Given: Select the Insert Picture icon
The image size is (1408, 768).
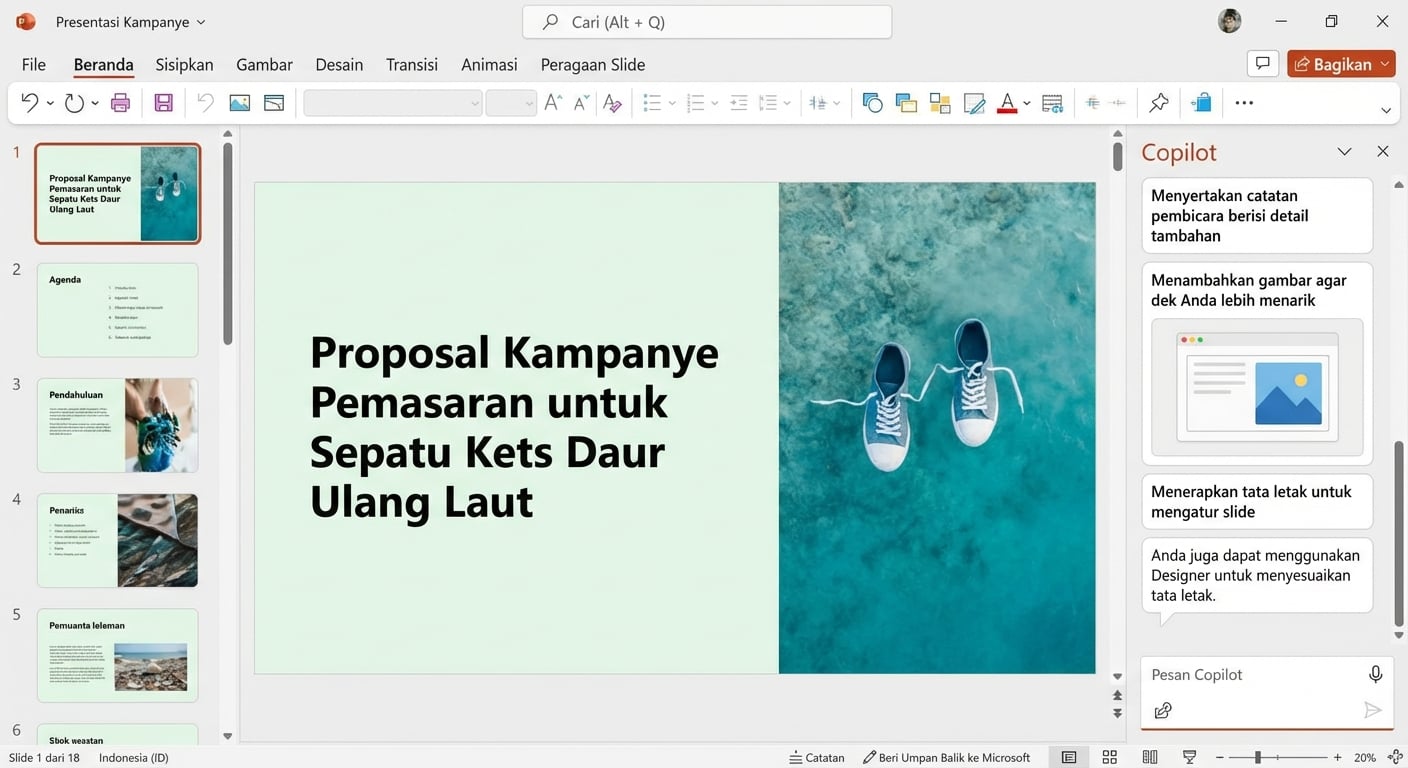Looking at the screenshot, I should tap(238, 102).
